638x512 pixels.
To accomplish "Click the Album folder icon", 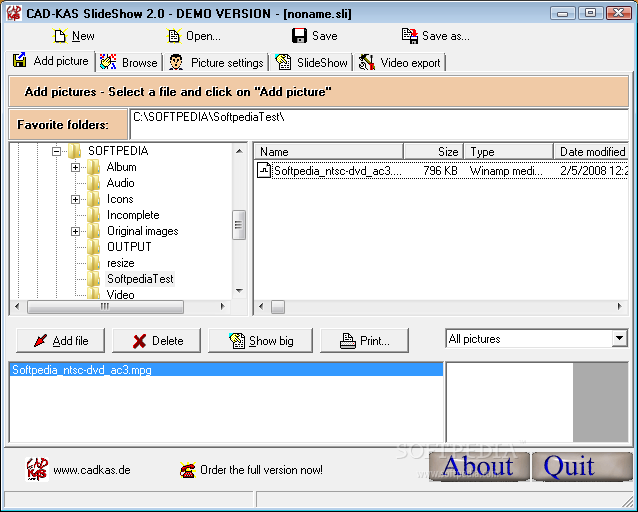I will click(94, 167).
